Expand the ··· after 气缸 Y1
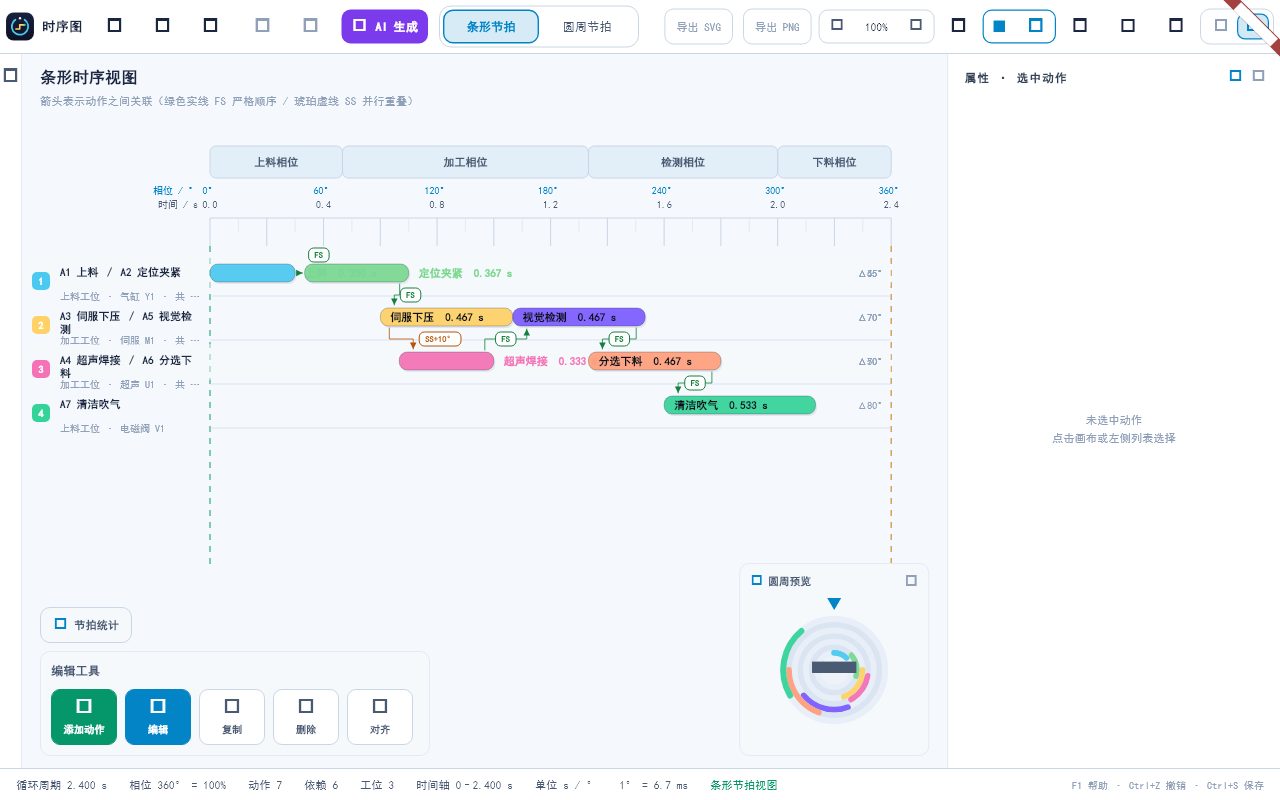Image resolution: width=1280 pixels, height=800 pixels. point(194,297)
